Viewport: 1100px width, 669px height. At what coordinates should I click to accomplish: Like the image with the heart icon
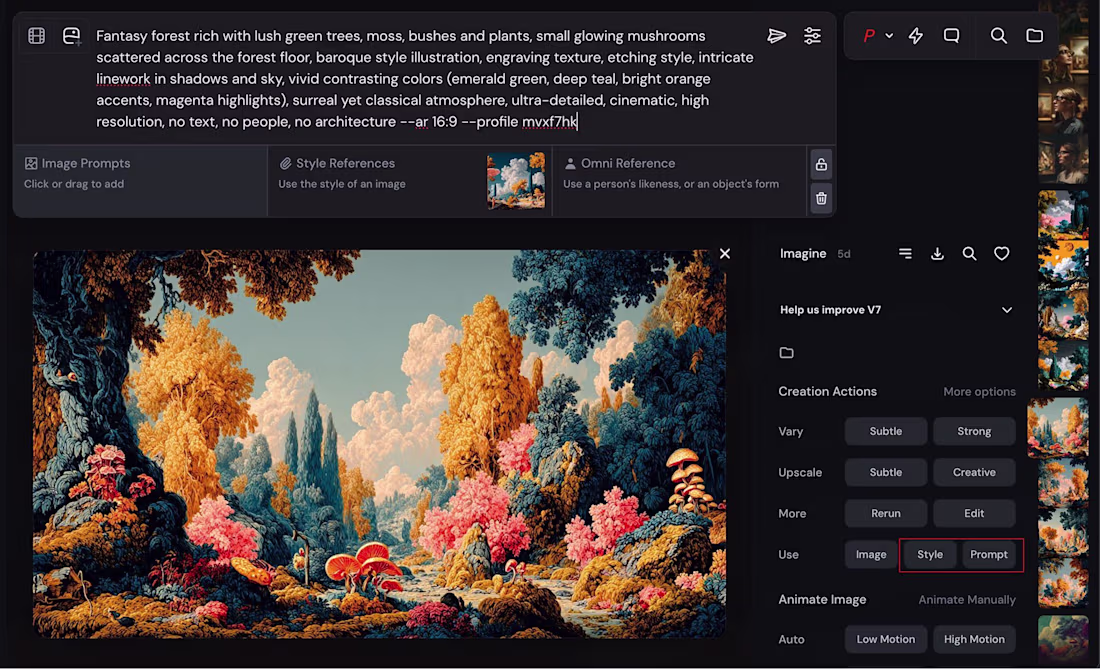(x=1002, y=254)
